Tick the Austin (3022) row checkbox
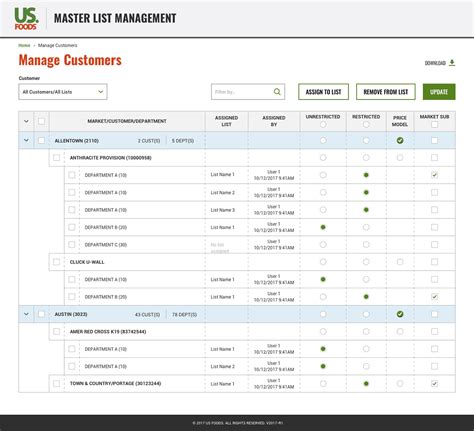The image size is (474, 431). 41,314
